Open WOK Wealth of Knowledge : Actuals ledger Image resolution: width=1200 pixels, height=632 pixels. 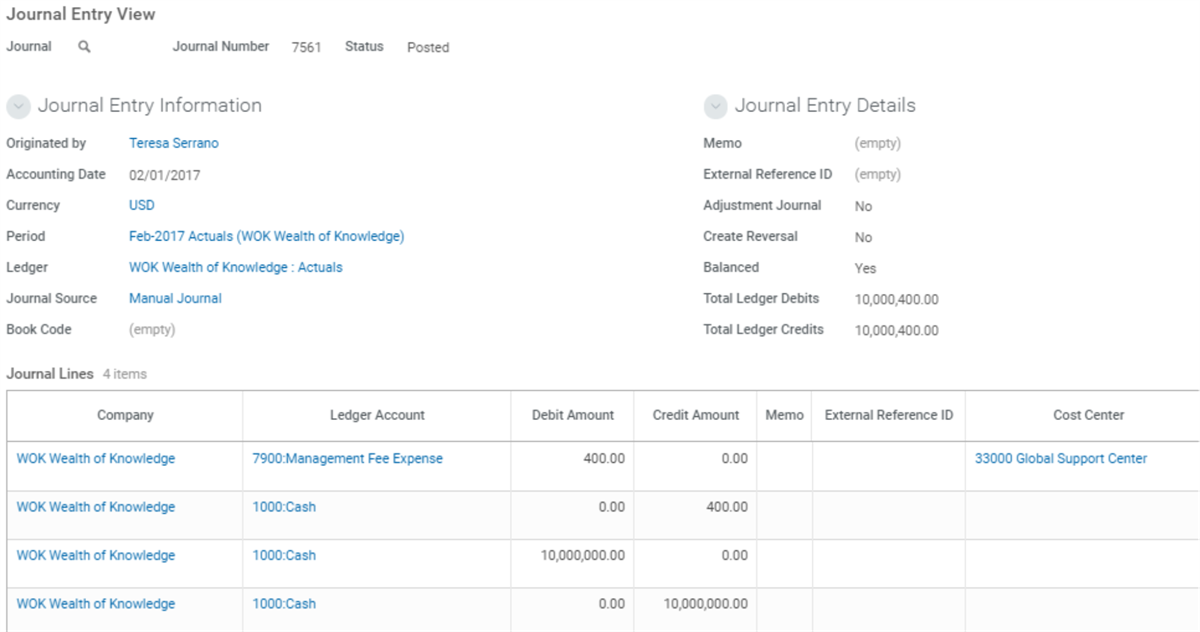click(x=236, y=267)
